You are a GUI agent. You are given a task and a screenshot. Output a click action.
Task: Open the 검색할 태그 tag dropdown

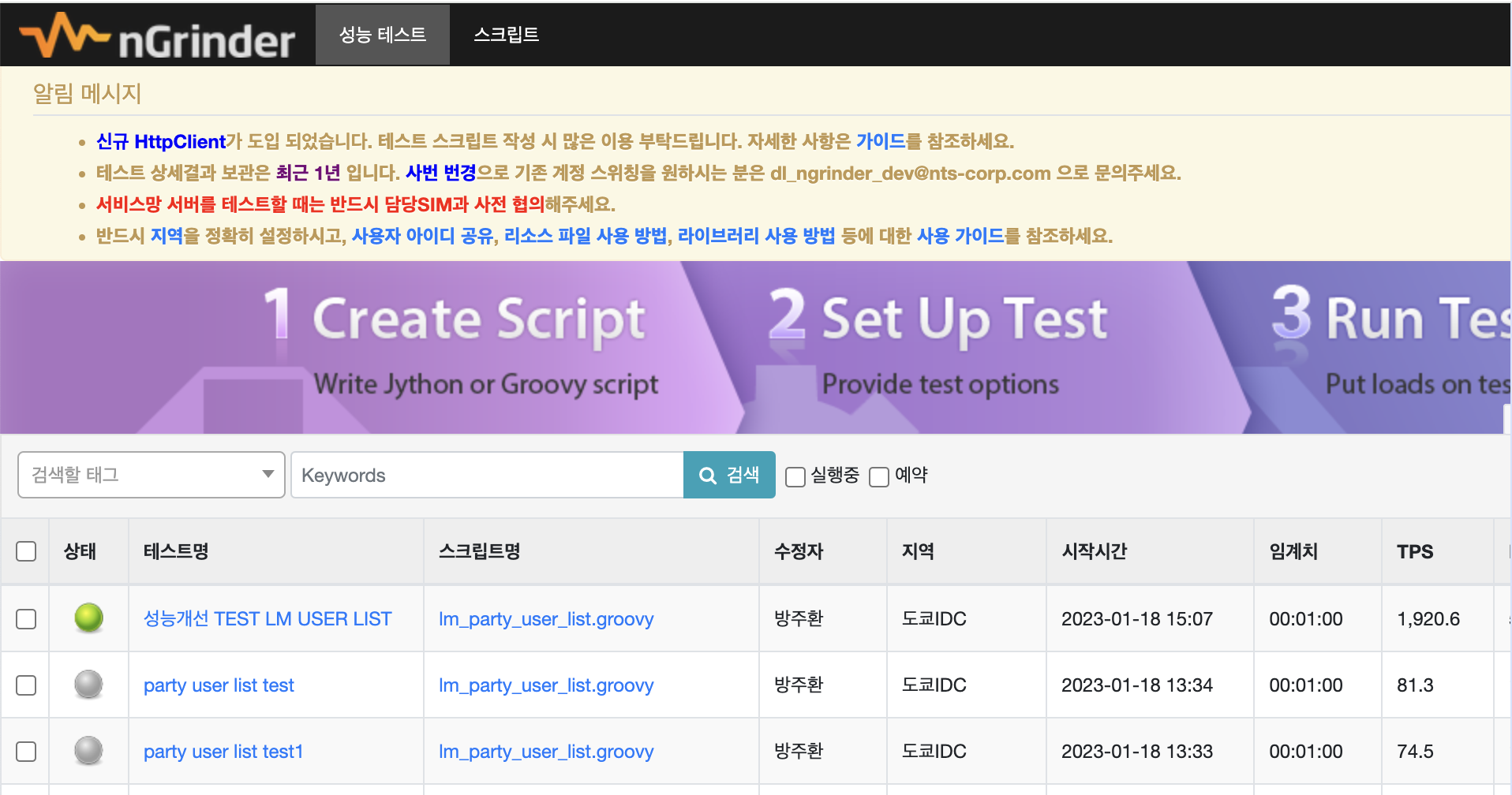pos(152,475)
